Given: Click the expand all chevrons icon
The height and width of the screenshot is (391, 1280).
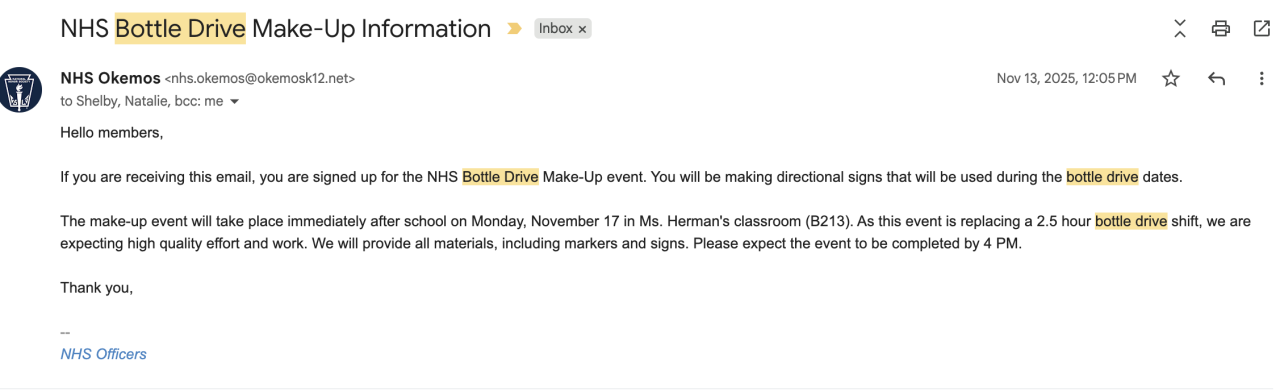Looking at the screenshot, I should (x=1180, y=29).
